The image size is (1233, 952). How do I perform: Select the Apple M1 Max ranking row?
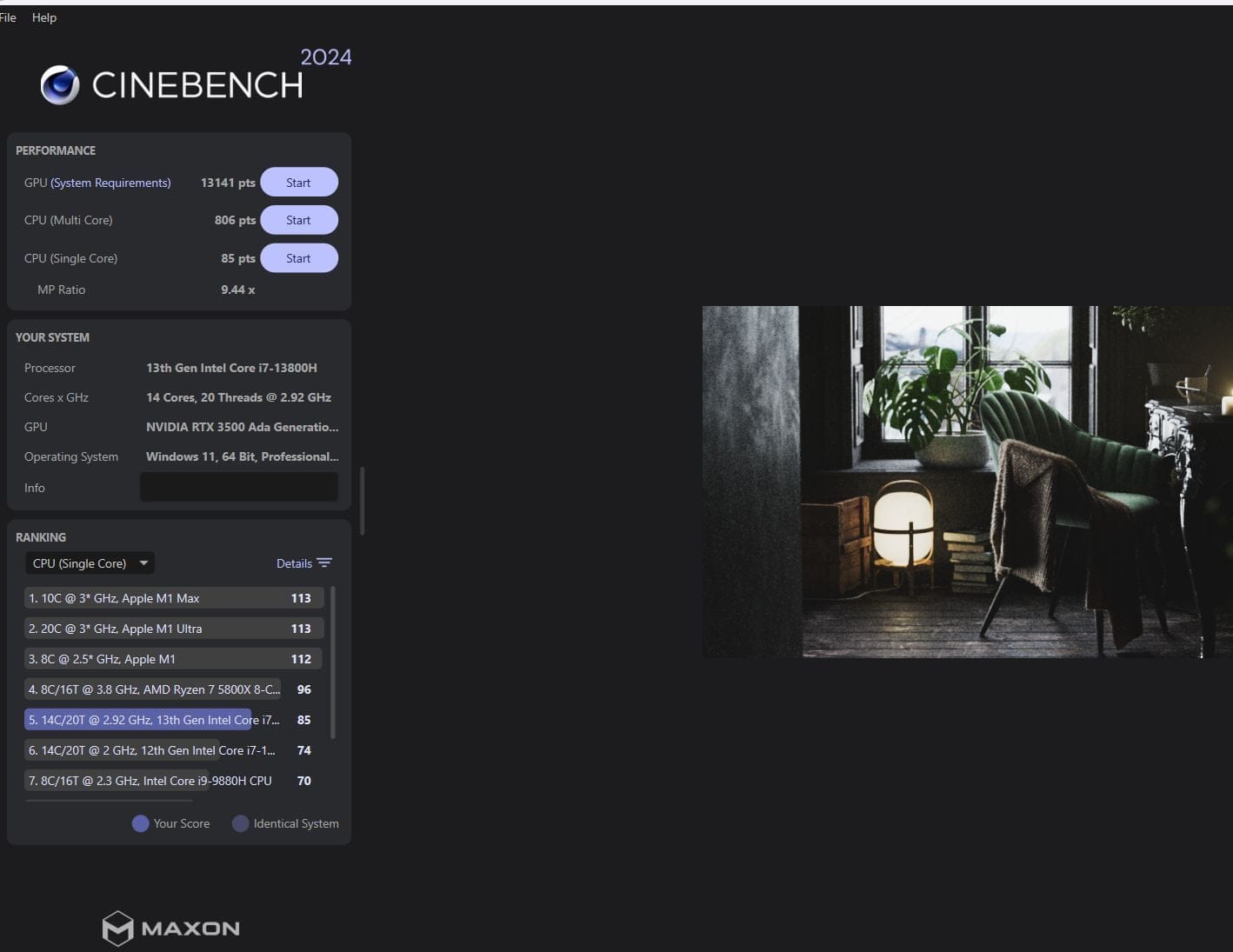[174, 598]
